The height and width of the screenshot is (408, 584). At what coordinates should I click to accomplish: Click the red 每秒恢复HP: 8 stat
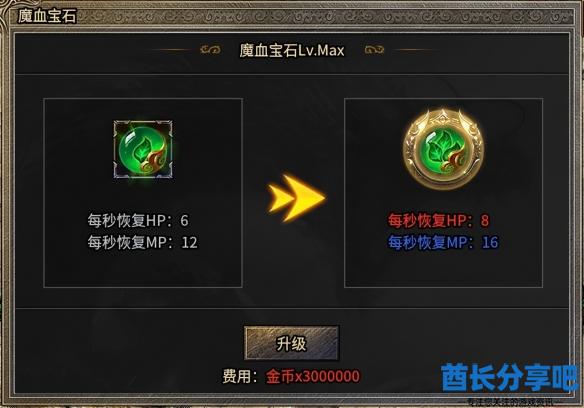[x=438, y=221]
